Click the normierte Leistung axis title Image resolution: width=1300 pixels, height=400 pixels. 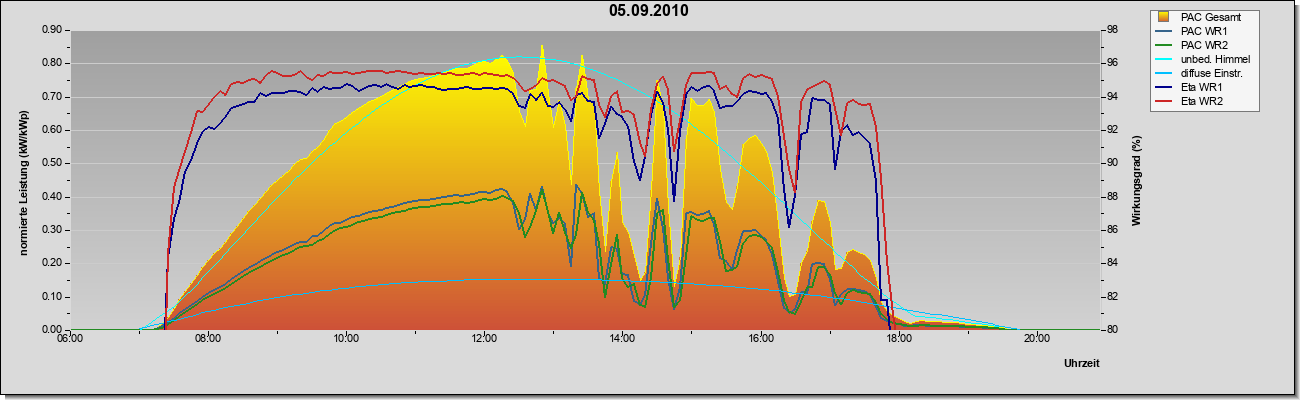[22, 180]
